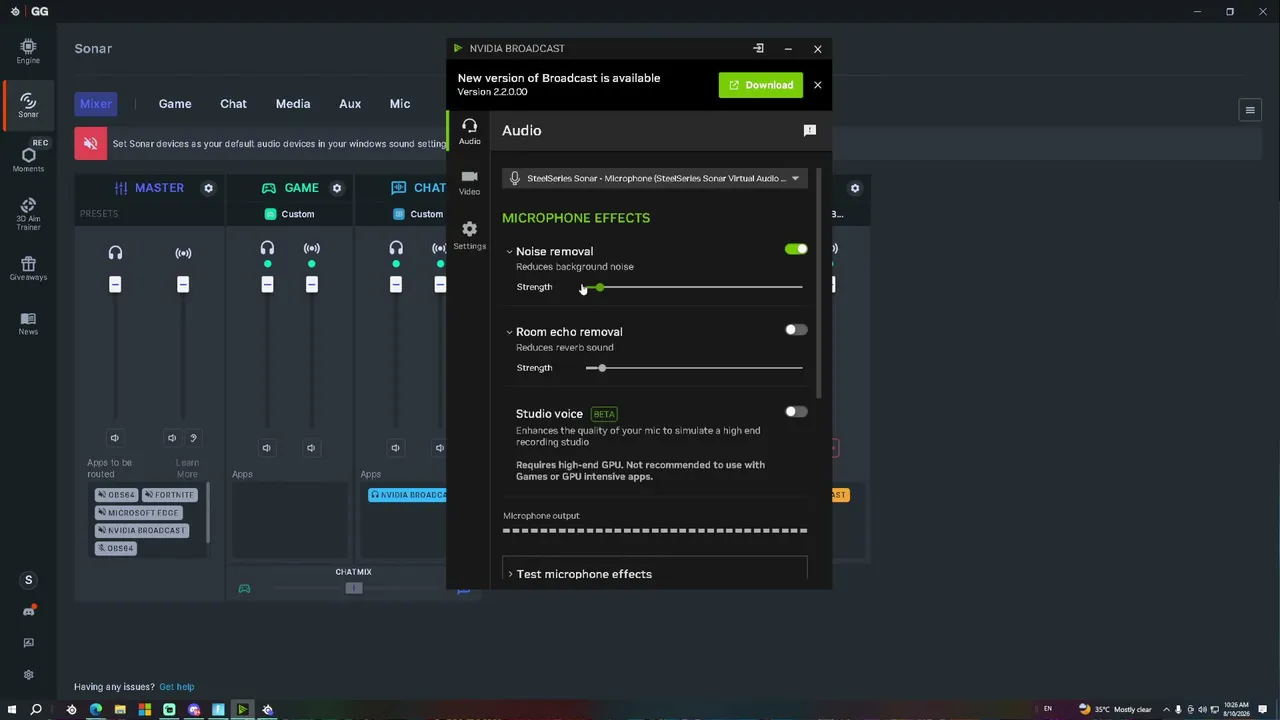
Task: Click the Get help link
Action: [177, 687]
